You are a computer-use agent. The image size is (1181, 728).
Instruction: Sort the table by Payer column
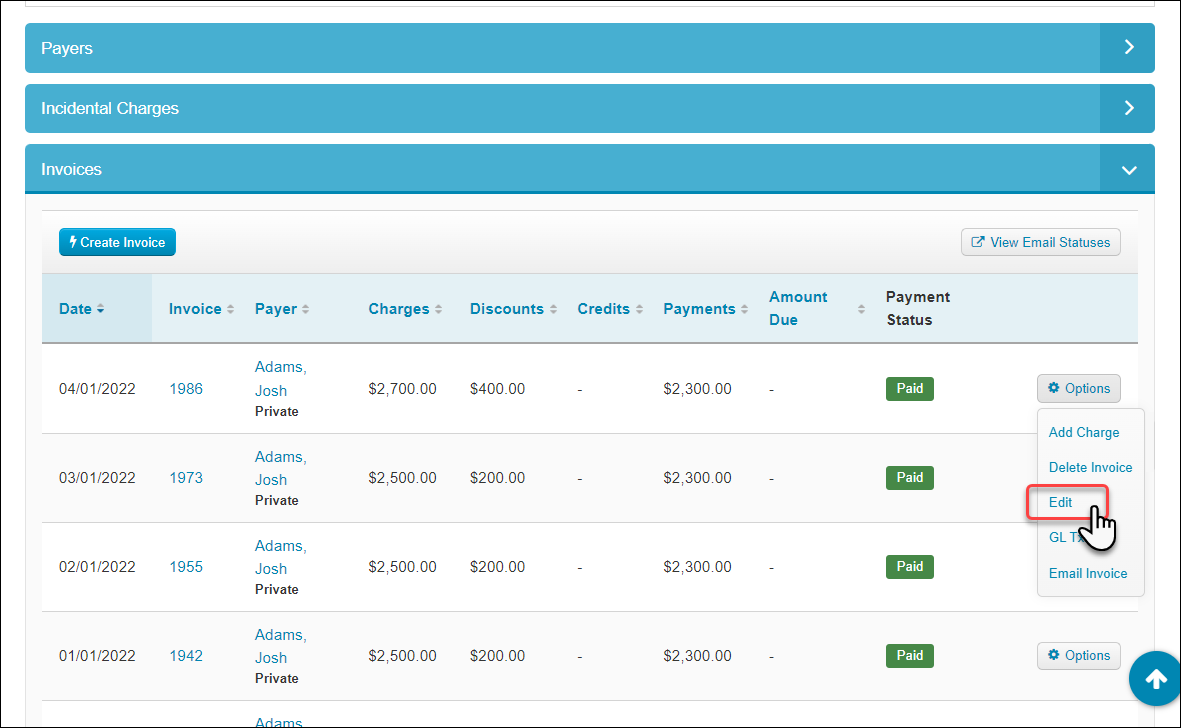[x=282, y=309]
